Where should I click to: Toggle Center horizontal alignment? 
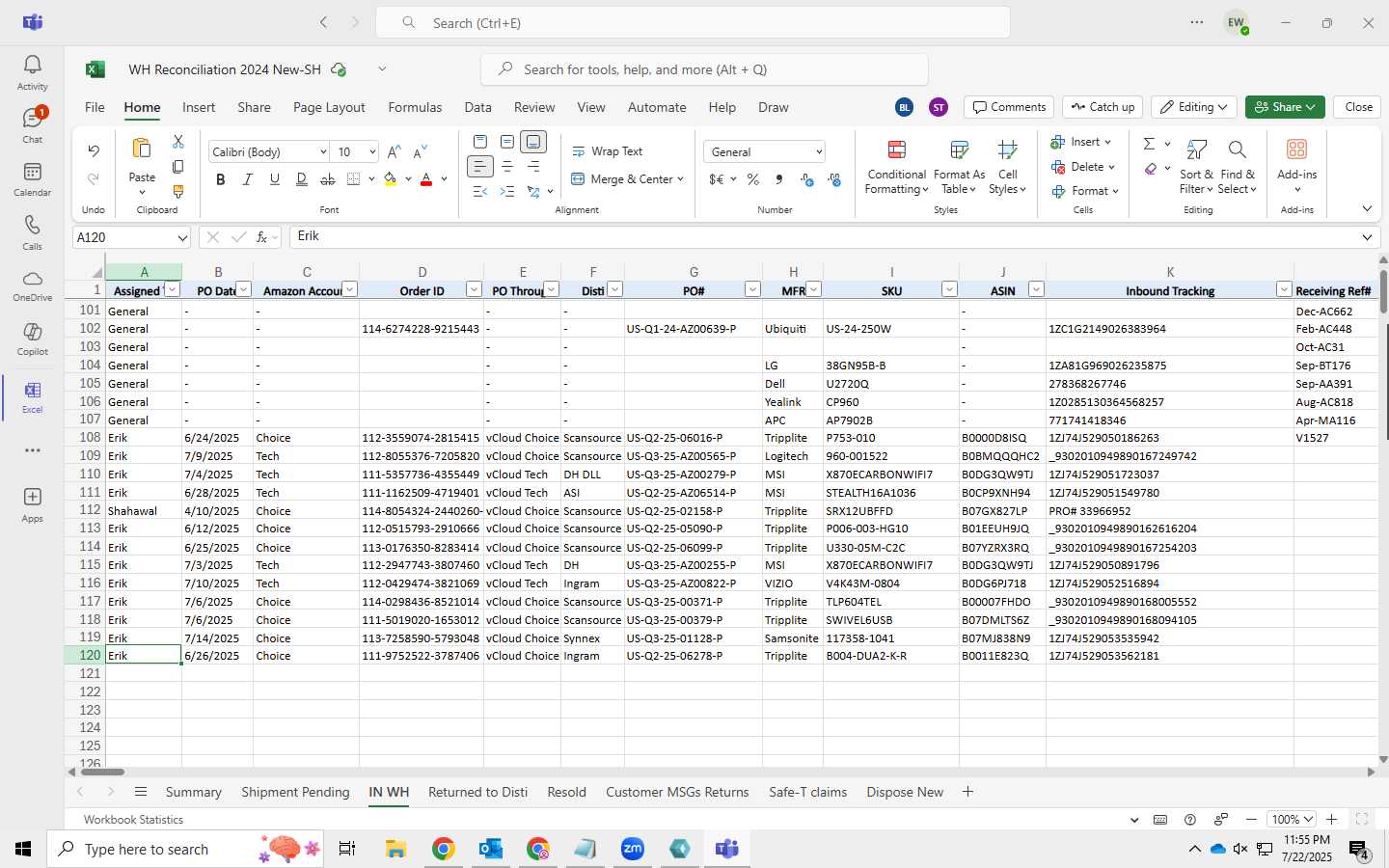click(x=506, y=167)
